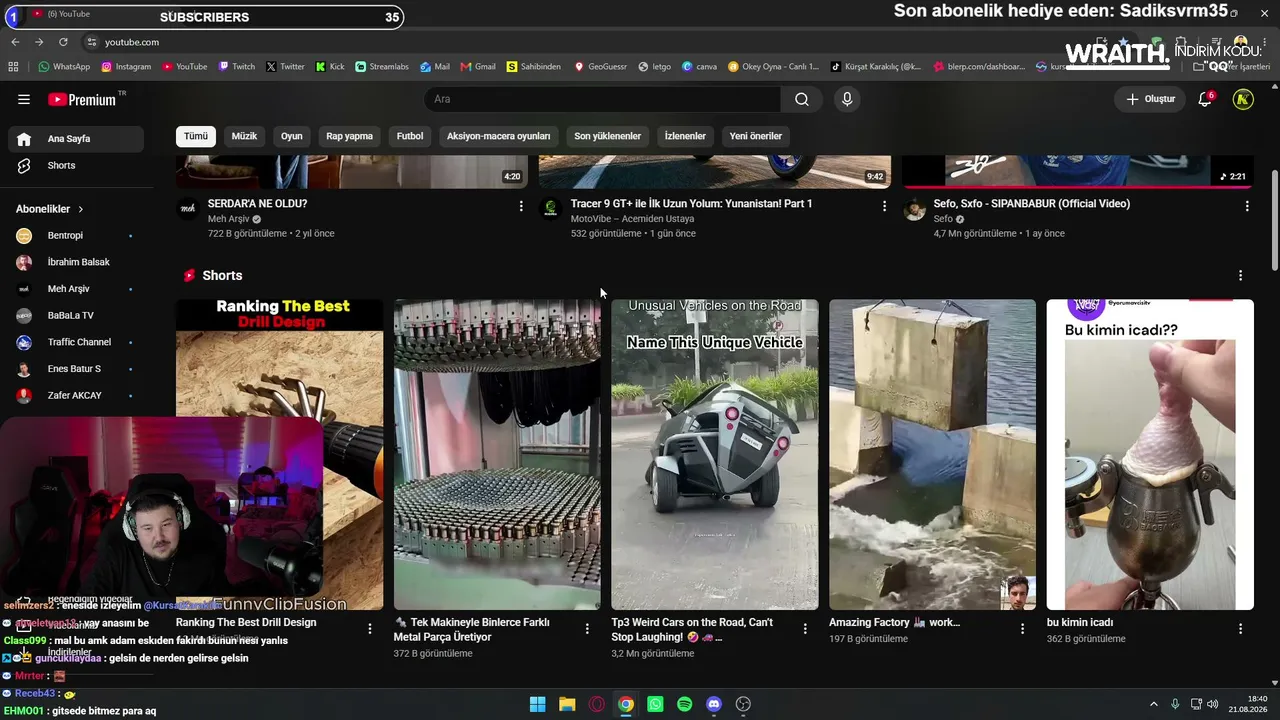The image size is (1280, 720).
Task: Open the Twitch bookmark
Action: click(x=236, y=67)
